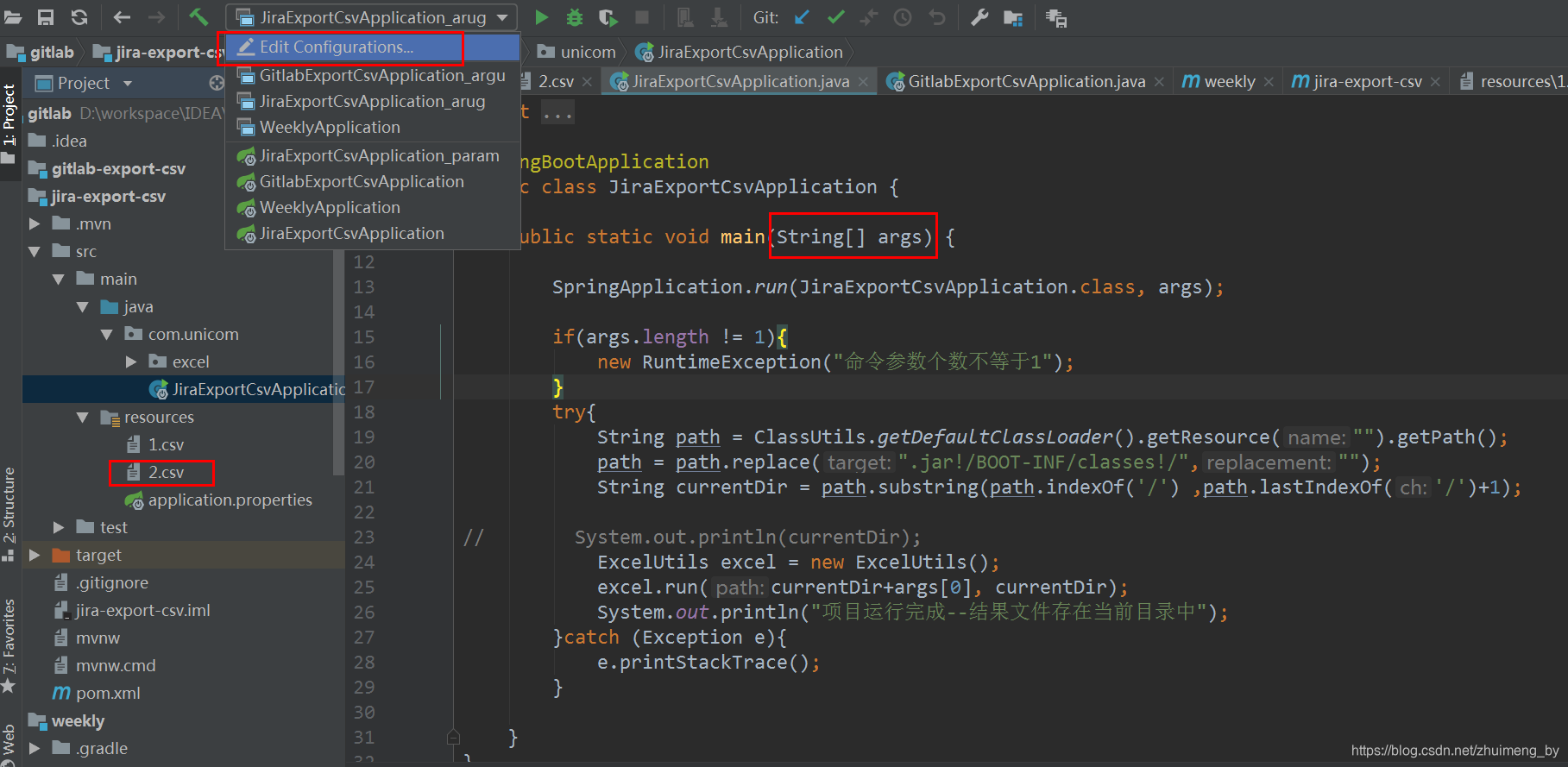The height and width of the screenshot is (767, 1568).
Task: Select GitlabExportCsvApplication Spring configuration
Action: (x=372, y=181)
